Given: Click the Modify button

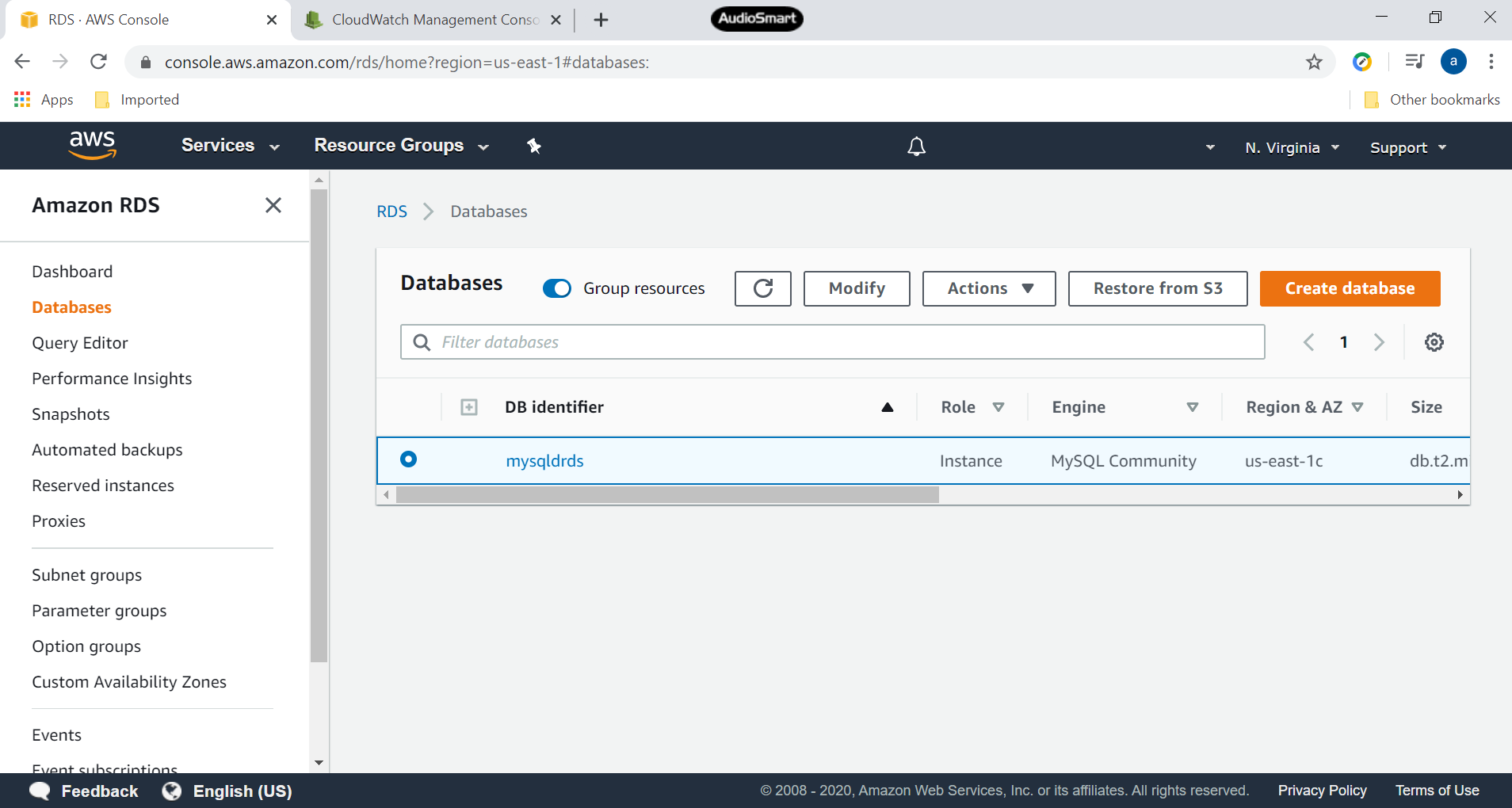Looking at the screenshot, I should coord(857,288).
